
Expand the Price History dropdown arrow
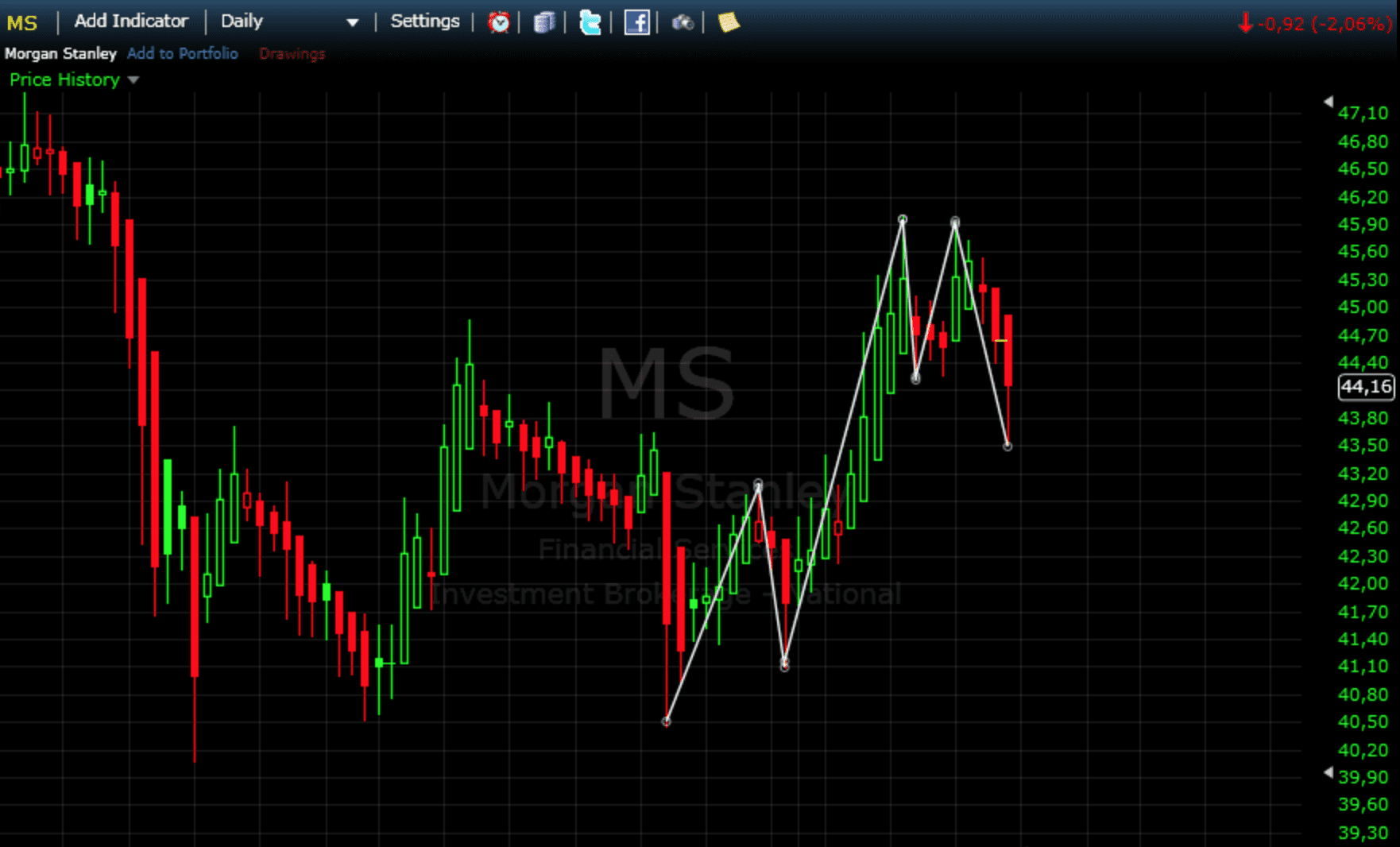[133, 79]
